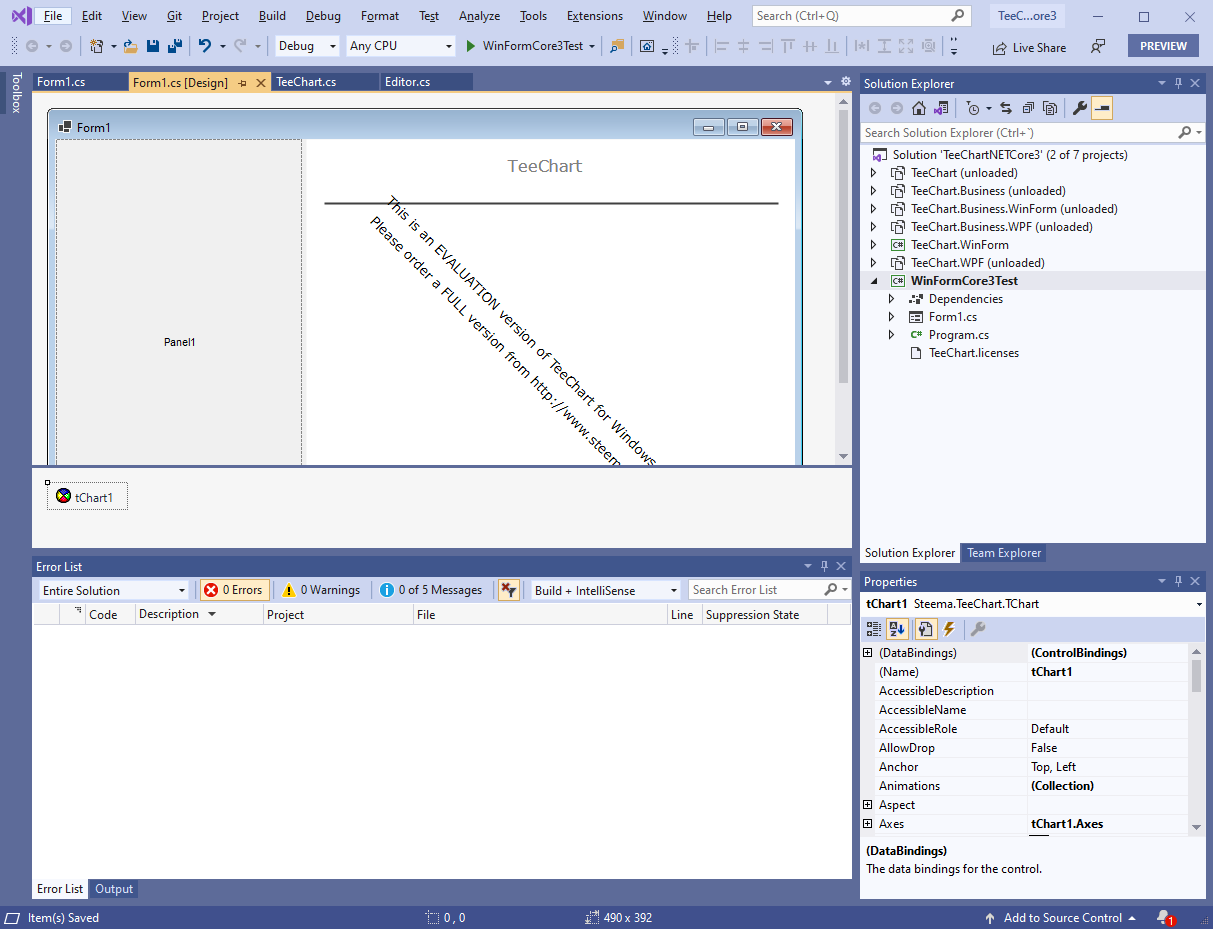
Task: Open the File menu
Action: pyautogui.click(x=53, y=16)
